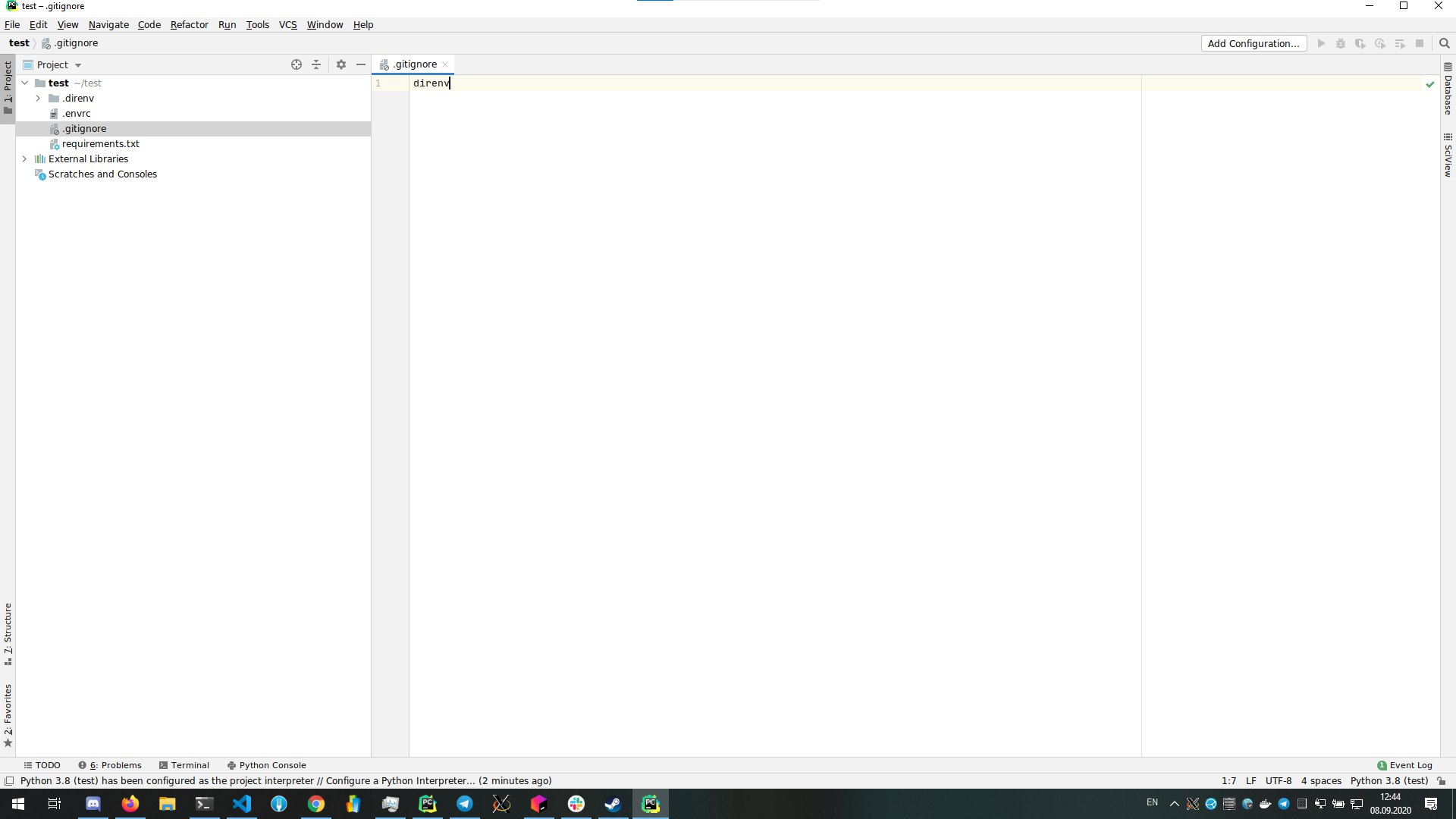Collapse the test root folder

pyautogui.click(x=25, y=83)
